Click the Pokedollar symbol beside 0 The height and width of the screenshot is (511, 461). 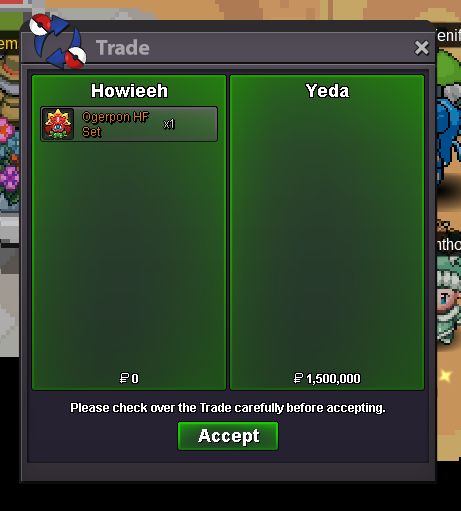(x=124, y=378)
